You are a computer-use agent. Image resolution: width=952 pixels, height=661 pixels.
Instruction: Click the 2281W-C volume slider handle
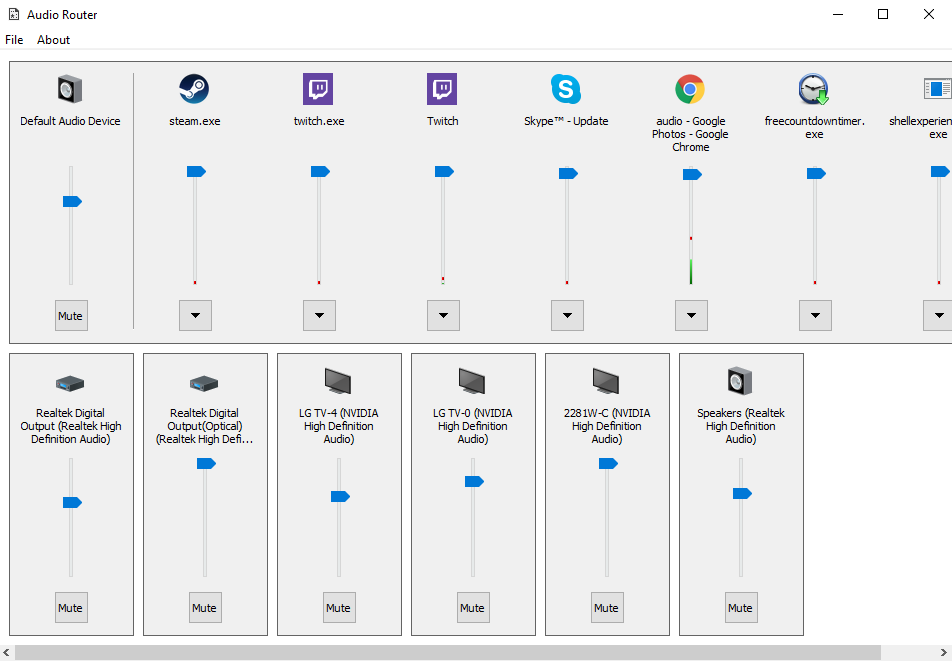tap(608, 464)
